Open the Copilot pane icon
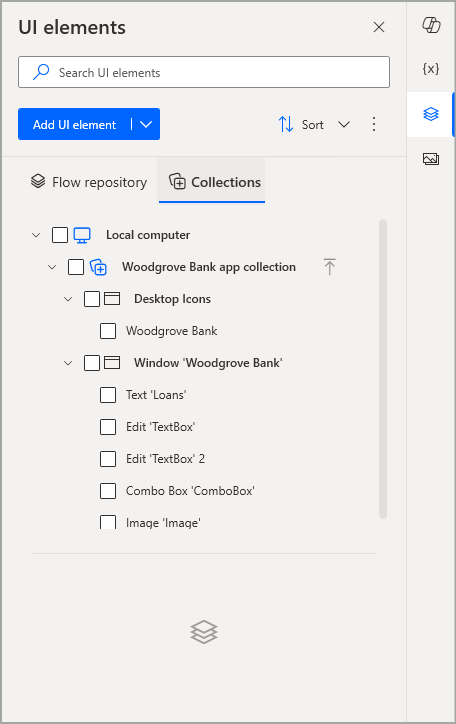This screenshot has width=456, height=724. tap(431, 24)
